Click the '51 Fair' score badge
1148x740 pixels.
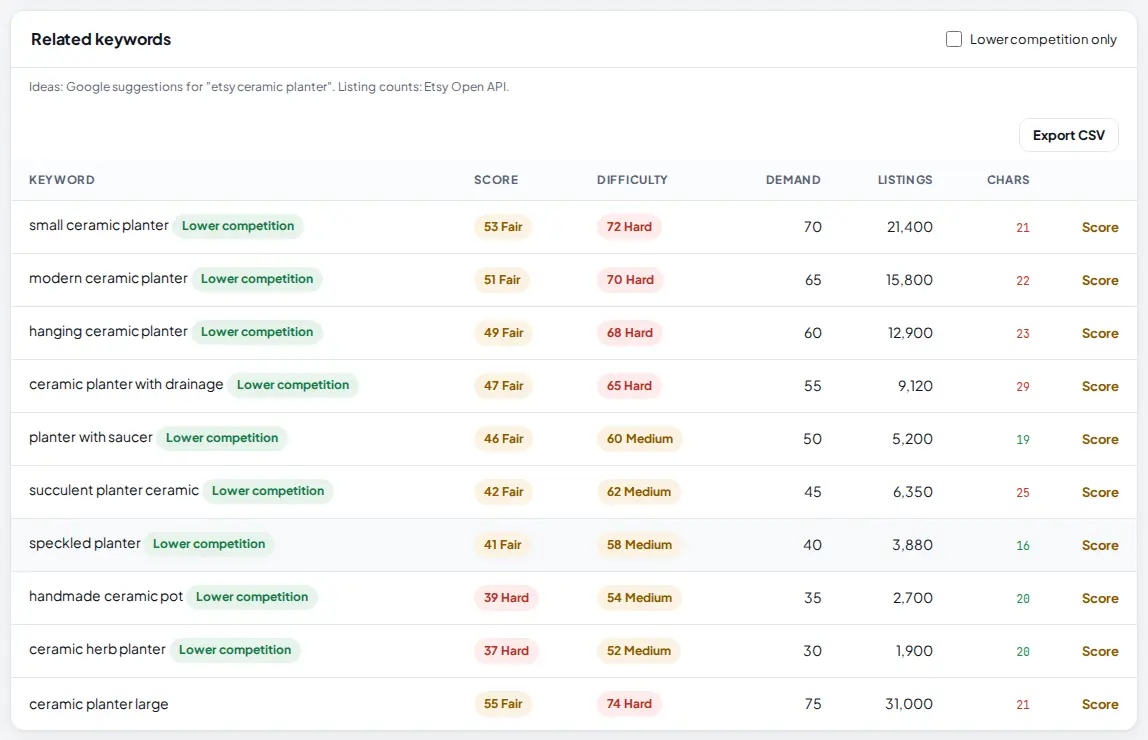502,280
